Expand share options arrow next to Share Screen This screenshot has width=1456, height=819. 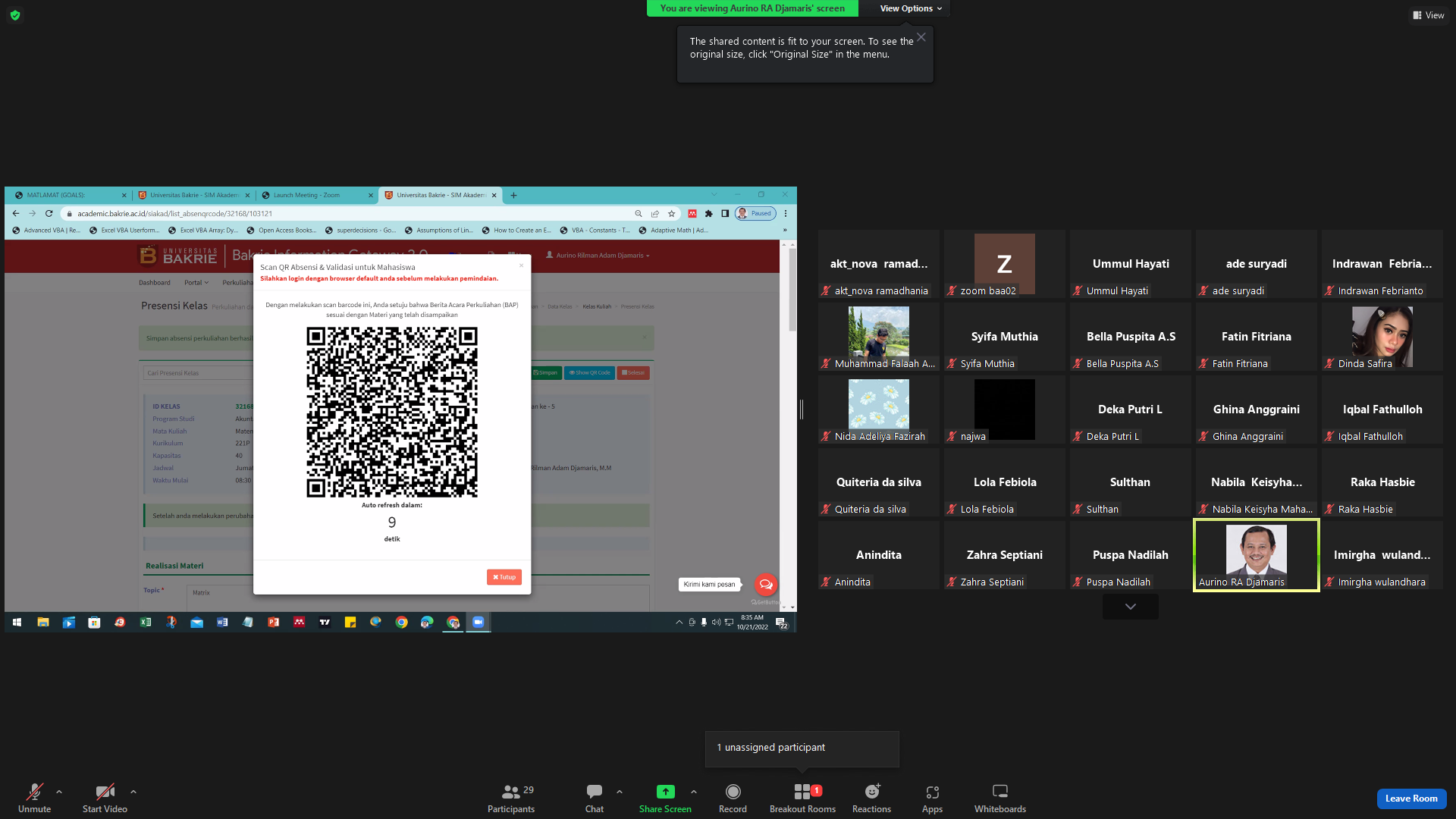[x=694, y=792]
